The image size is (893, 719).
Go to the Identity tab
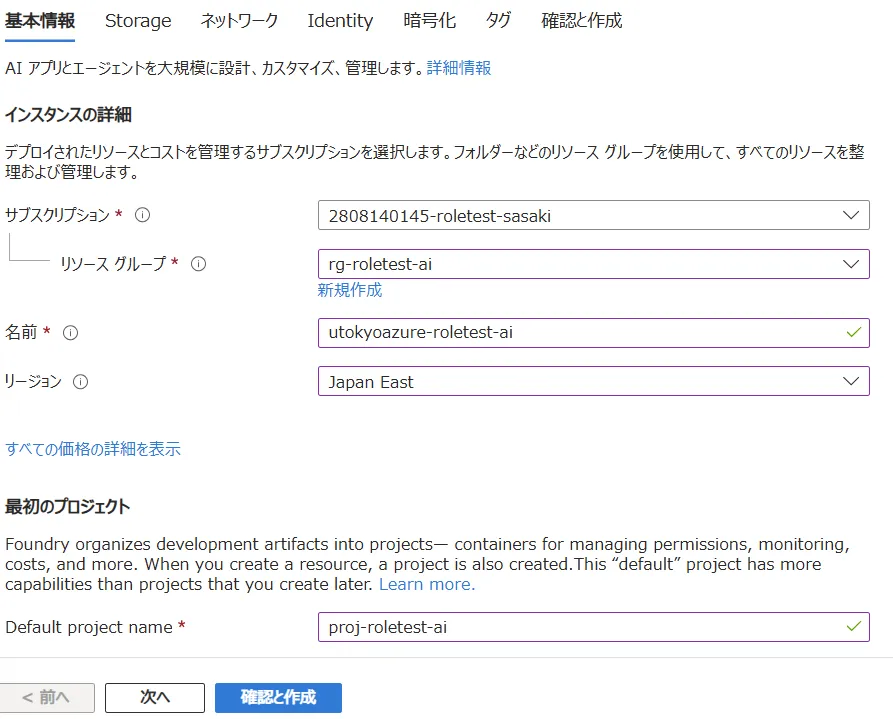[x=340, y=21]
